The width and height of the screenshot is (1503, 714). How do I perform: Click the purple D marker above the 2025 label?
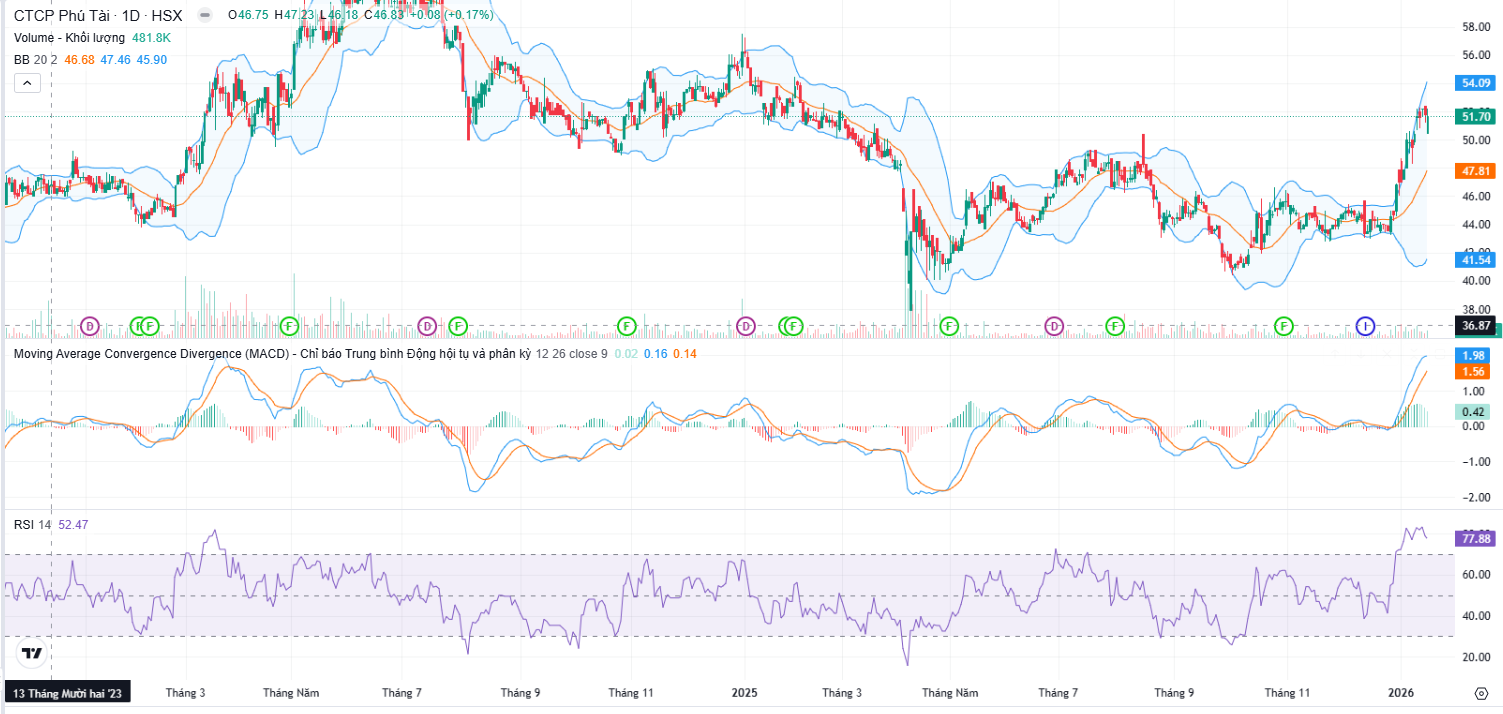(745, 326)
